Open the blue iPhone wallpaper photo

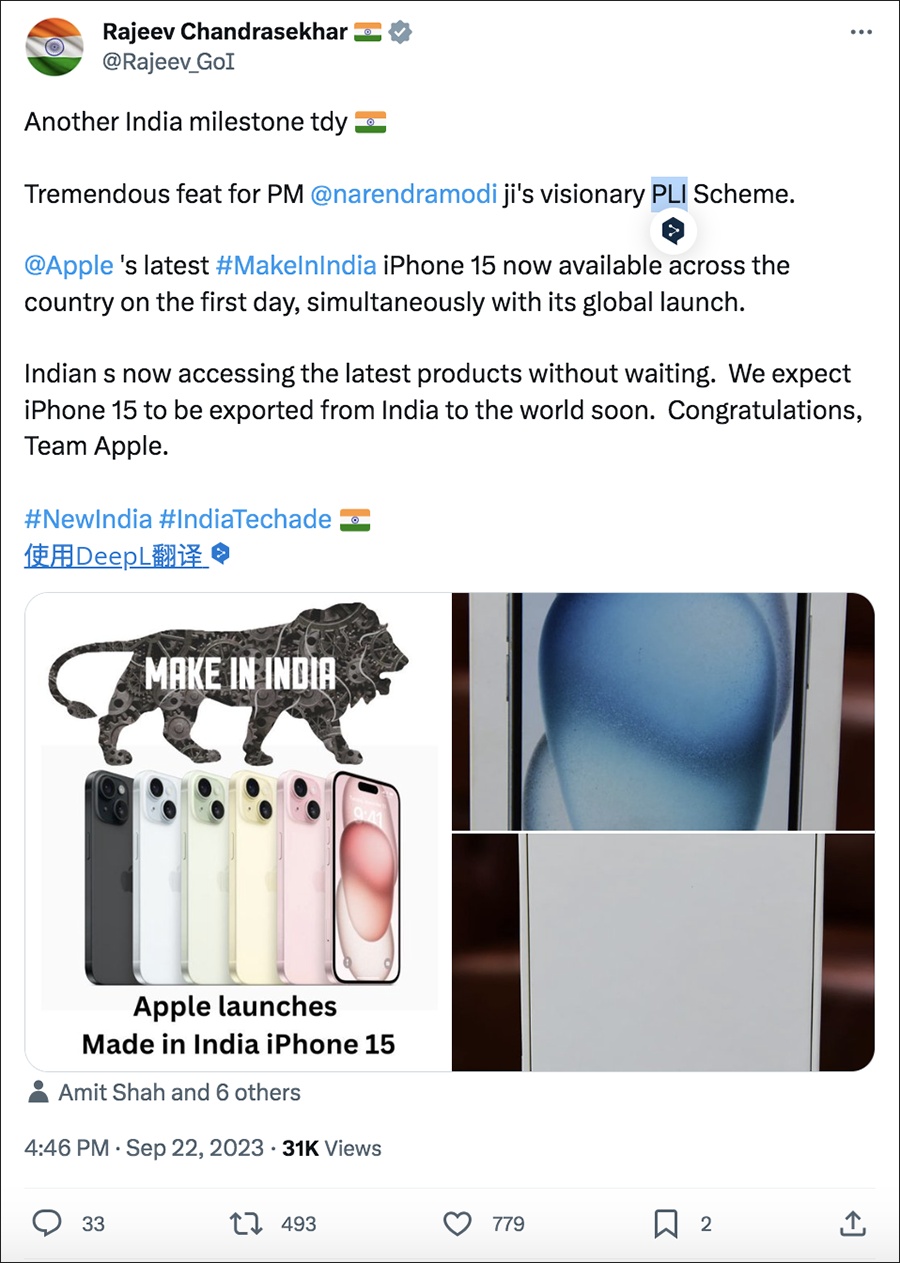click(663, 712)
